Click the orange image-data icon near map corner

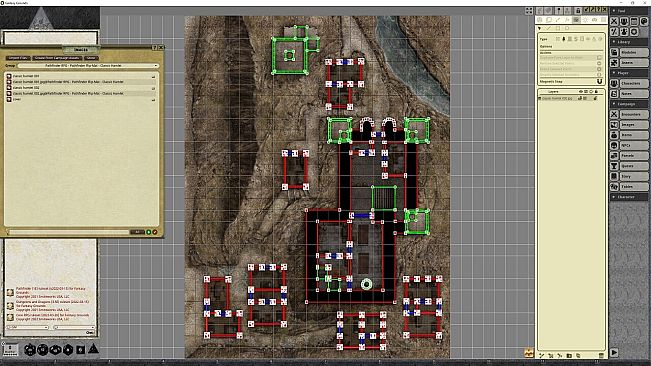[529, 353]
